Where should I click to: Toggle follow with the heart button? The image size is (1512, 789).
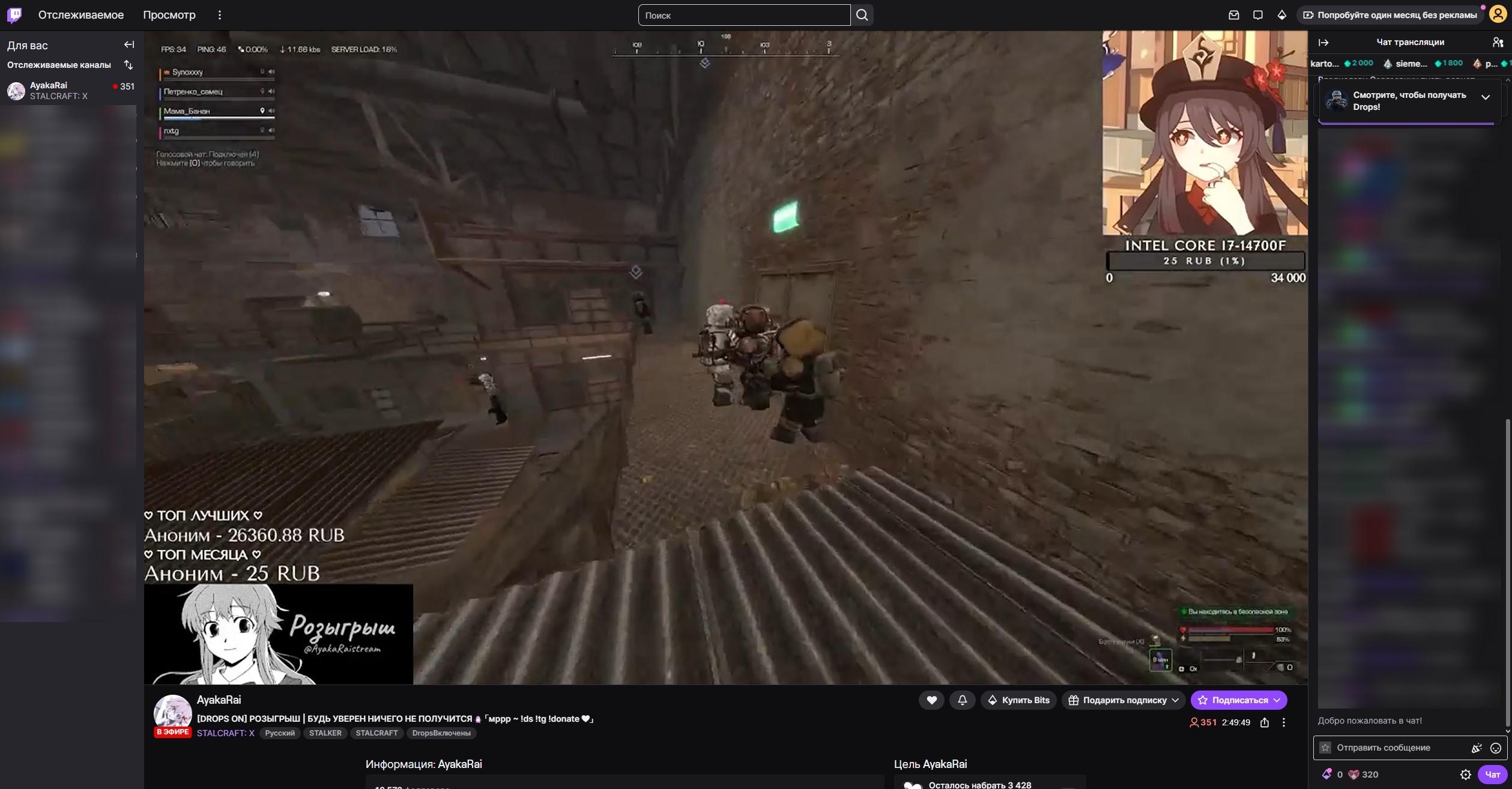point(931,700)
